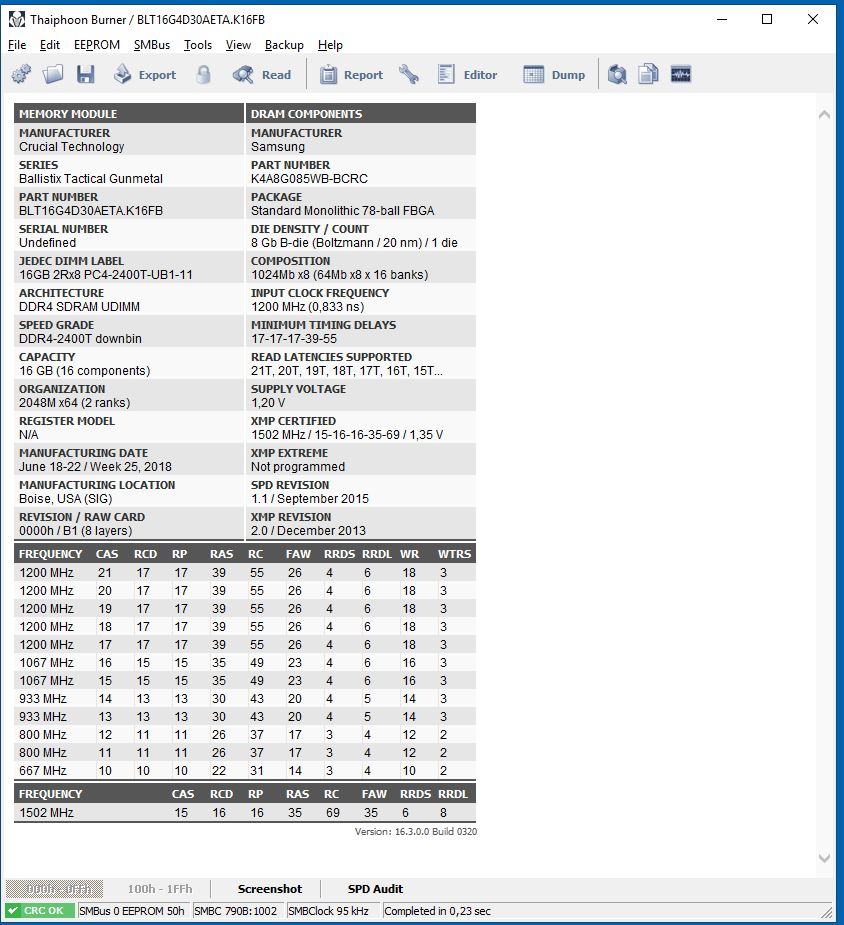Open the File menu
The image size is (844, 925).
17,45
